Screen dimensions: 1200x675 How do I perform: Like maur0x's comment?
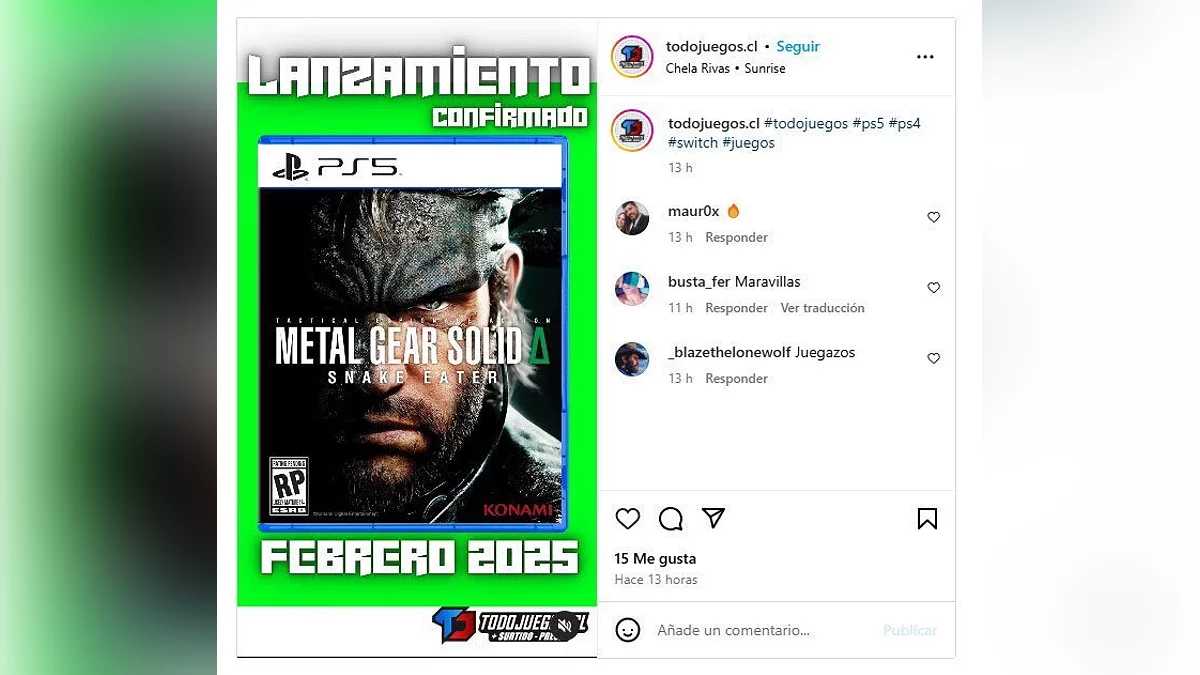[x=933, y=217]
